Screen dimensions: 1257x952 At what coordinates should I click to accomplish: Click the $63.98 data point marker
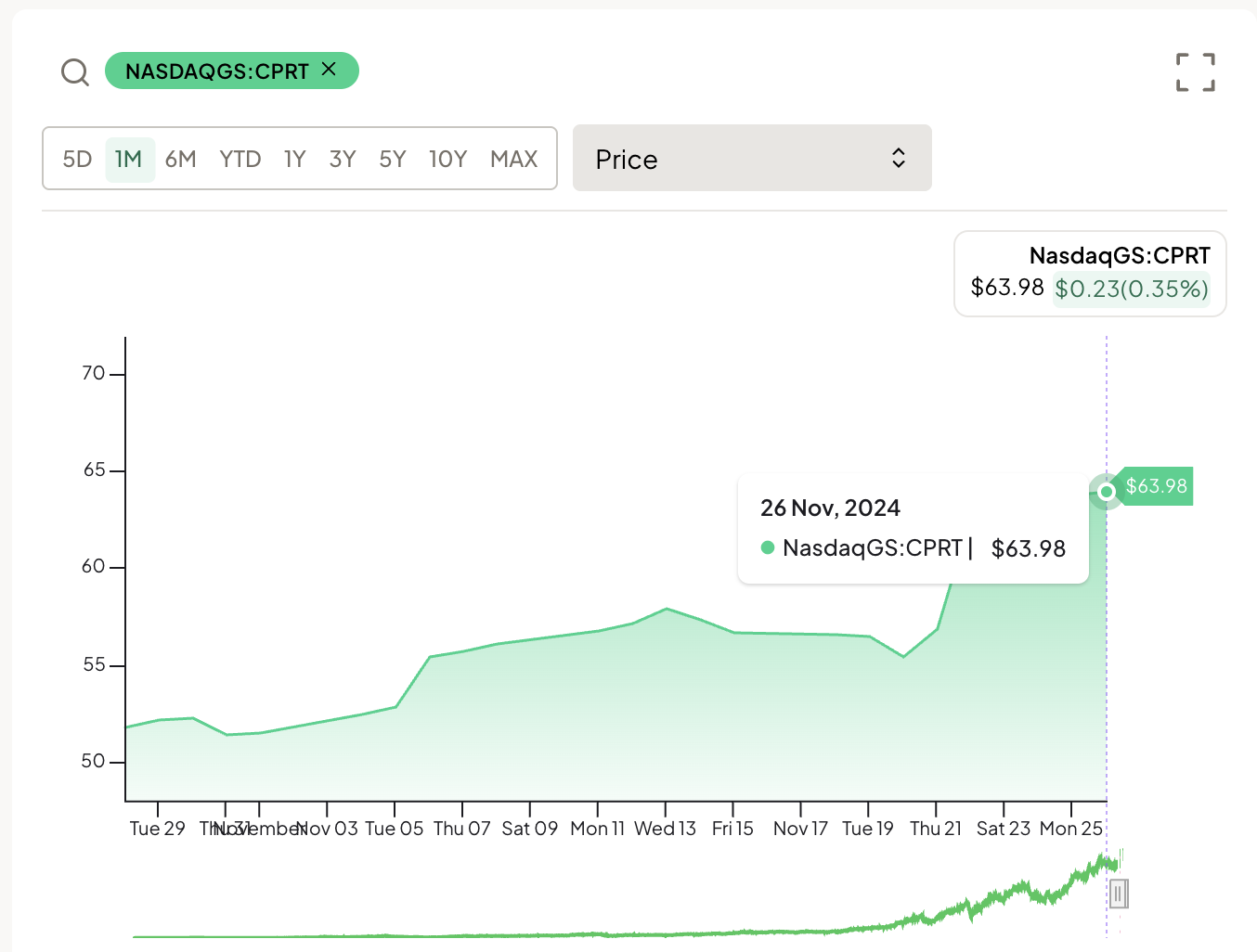pos(1106,491)
